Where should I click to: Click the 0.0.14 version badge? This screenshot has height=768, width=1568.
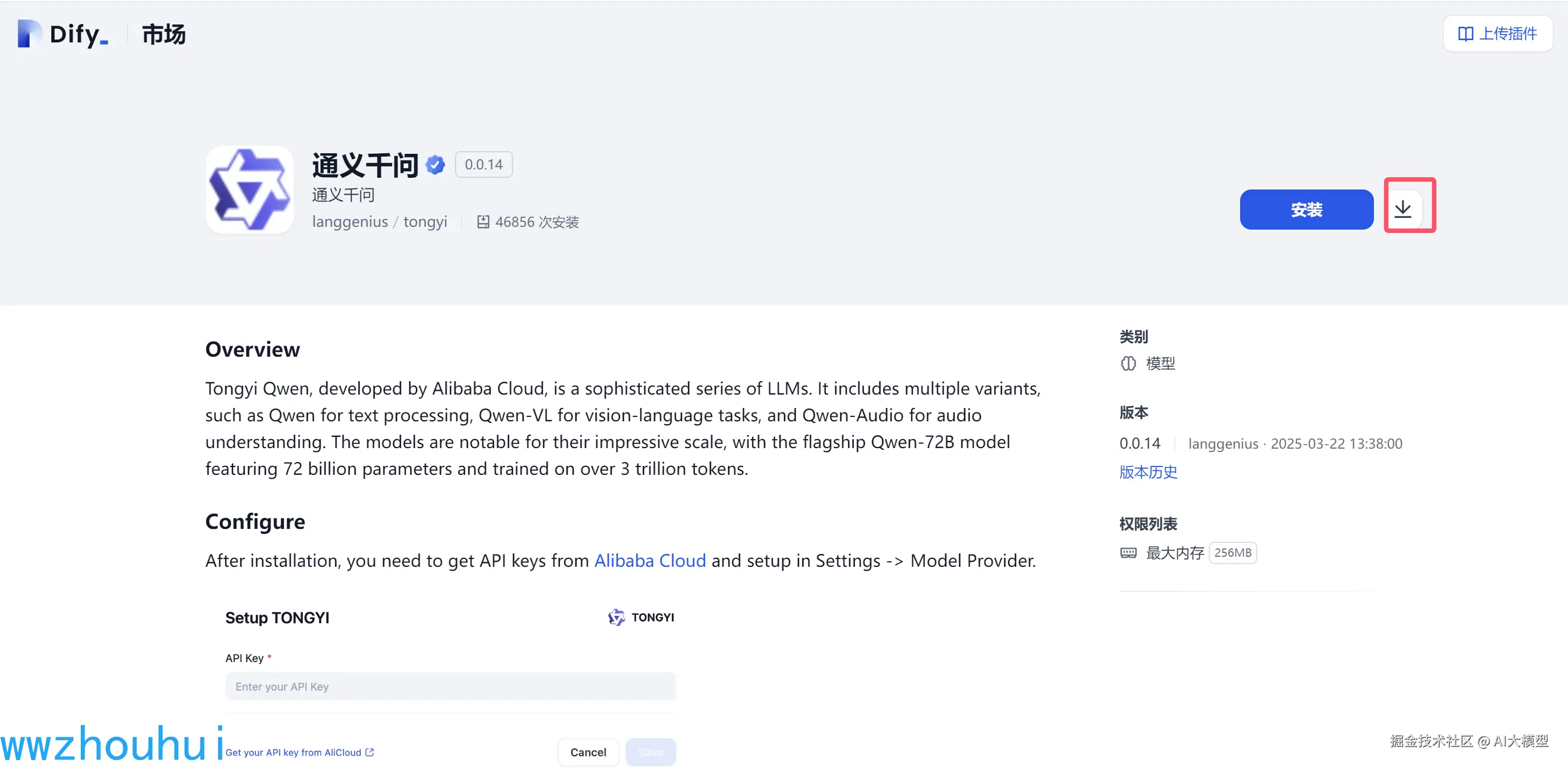483,164
